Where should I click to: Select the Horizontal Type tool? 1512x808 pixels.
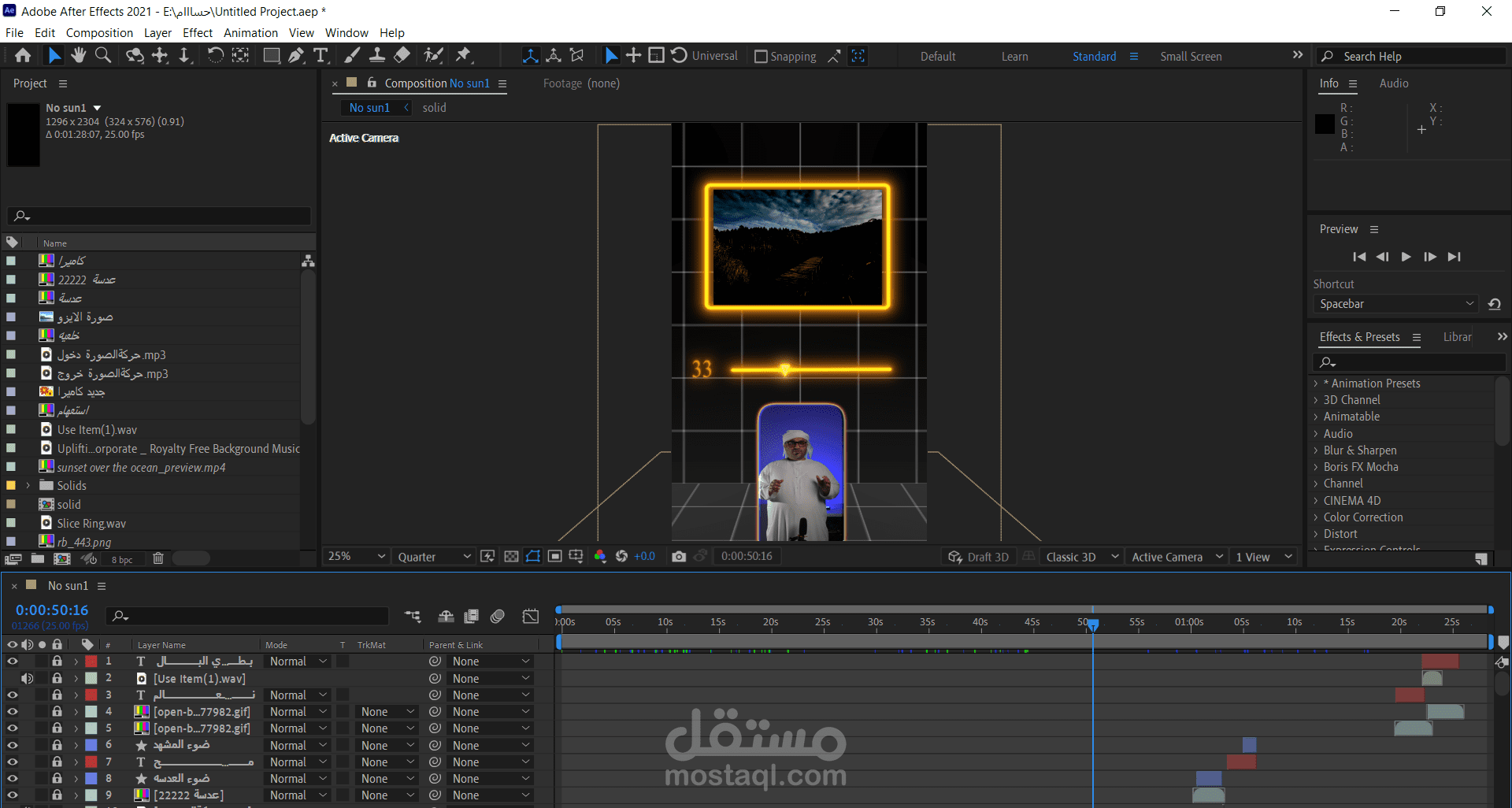coord(321,55)
